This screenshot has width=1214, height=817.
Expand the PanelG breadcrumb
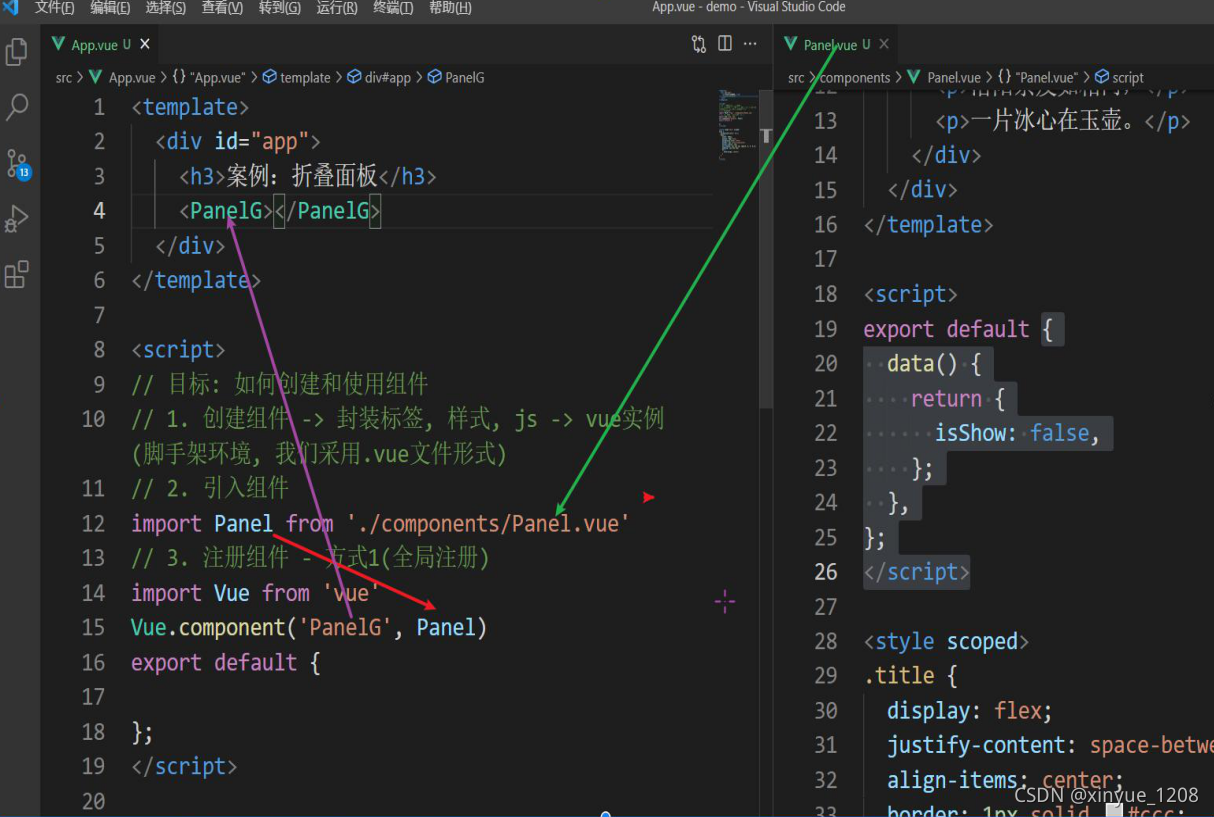457,77
